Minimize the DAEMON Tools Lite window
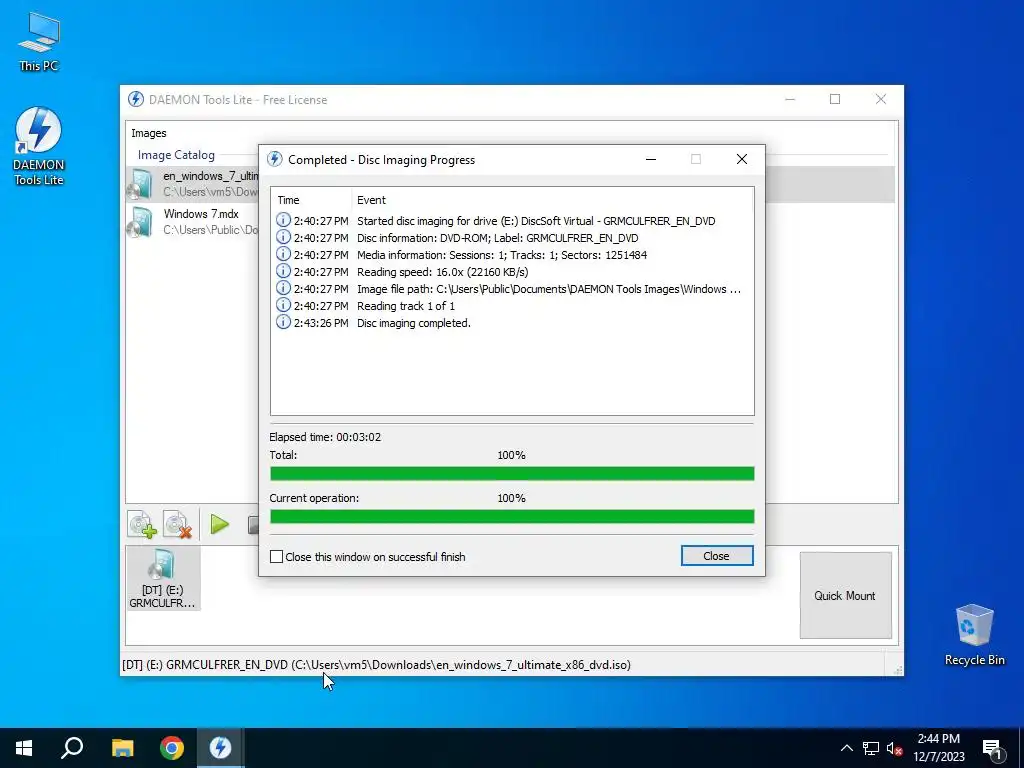Image resolution: width=1024 pixels, height=768 pixels. (790, 99)
